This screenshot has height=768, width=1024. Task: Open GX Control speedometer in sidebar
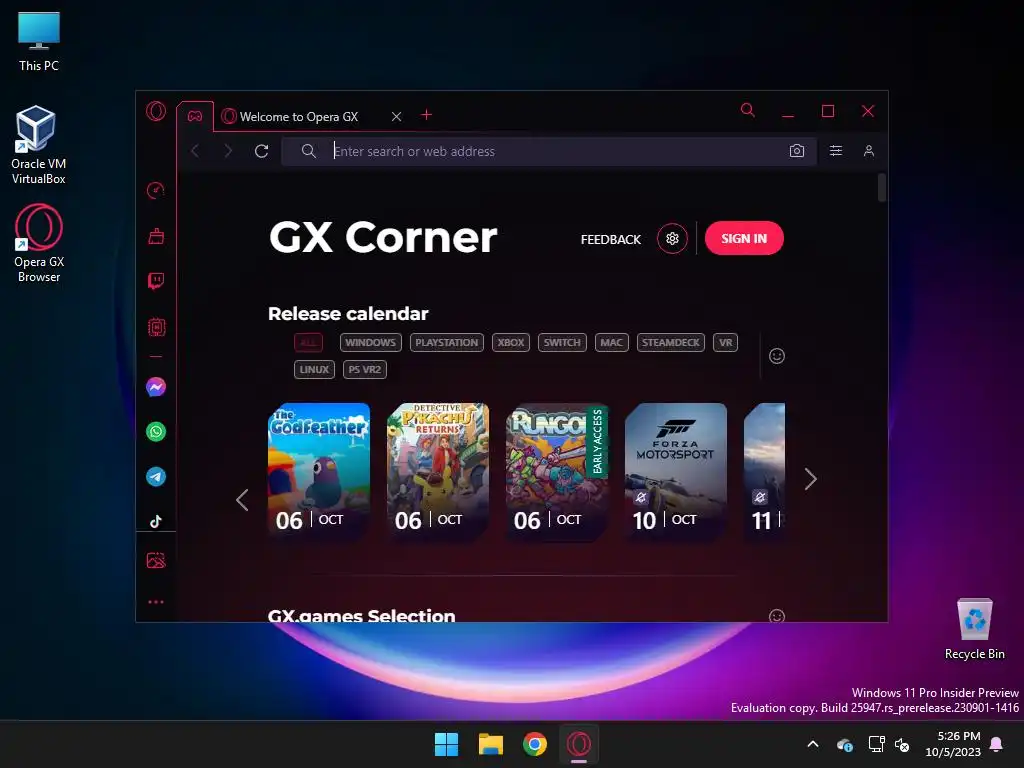155,191
